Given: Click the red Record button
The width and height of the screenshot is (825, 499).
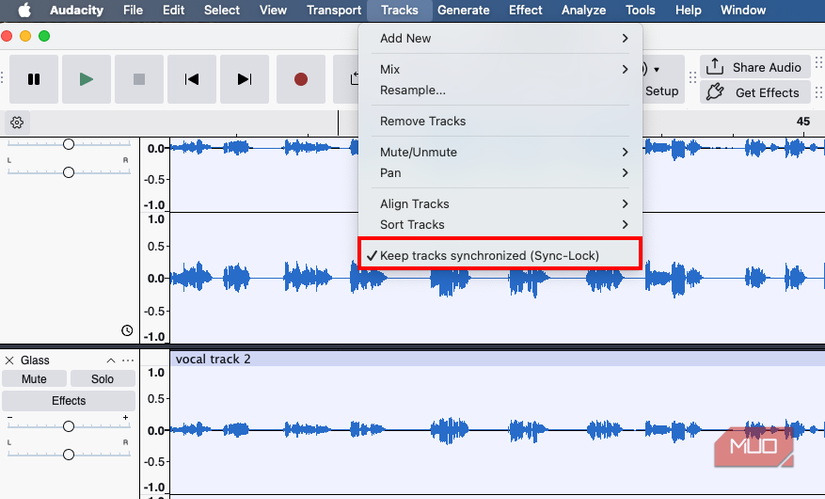Looking at the screenshot, I should click(x=301, y=79).
